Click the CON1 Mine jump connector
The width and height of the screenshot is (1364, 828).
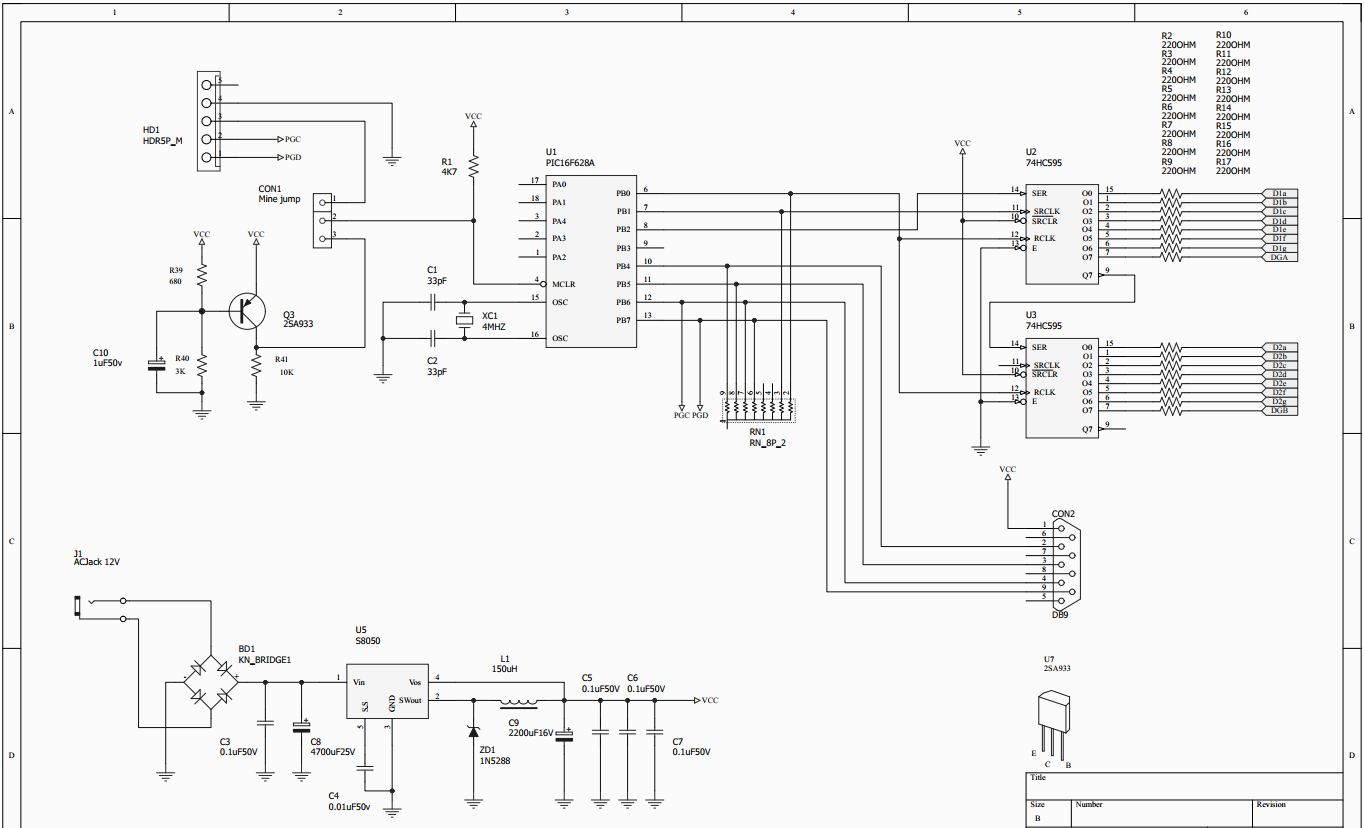tap(322, 219)
